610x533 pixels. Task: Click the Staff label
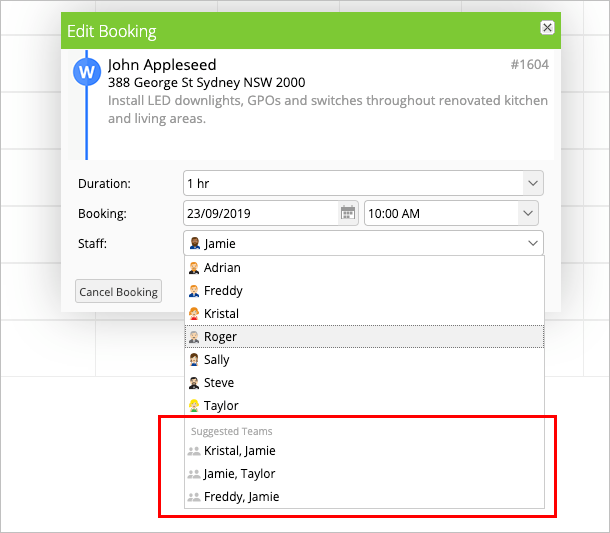coord(92,244)
